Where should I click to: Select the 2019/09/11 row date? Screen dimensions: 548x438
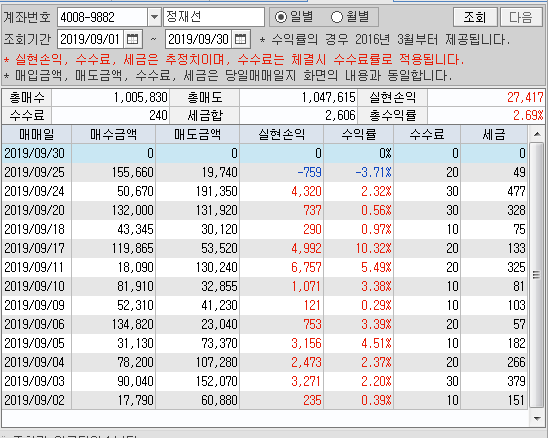pyautogui.click(x=35, y=267)
